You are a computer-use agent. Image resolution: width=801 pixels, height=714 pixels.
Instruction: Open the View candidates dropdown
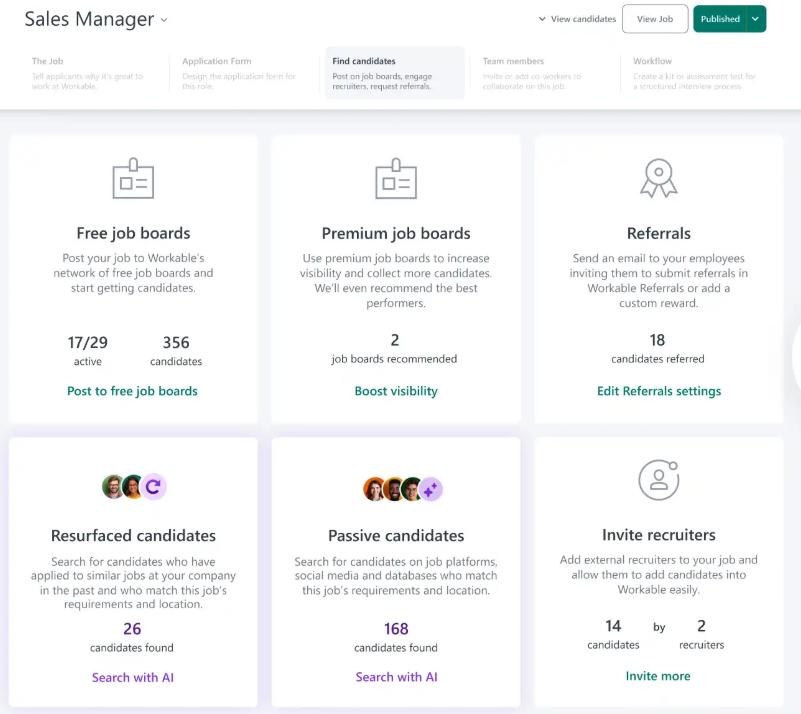[577, 19]
